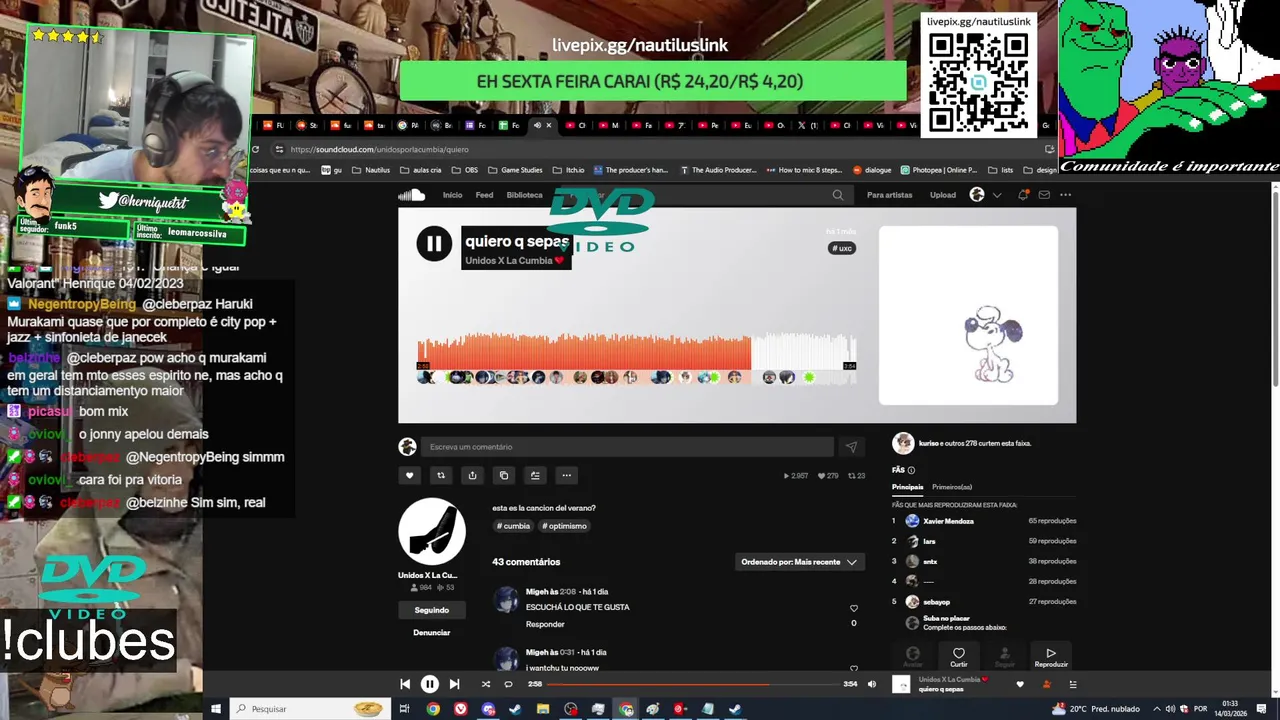1280x720 pixels.
Task: Open the header three-dot settings menu
Action: pos(1065,195)
